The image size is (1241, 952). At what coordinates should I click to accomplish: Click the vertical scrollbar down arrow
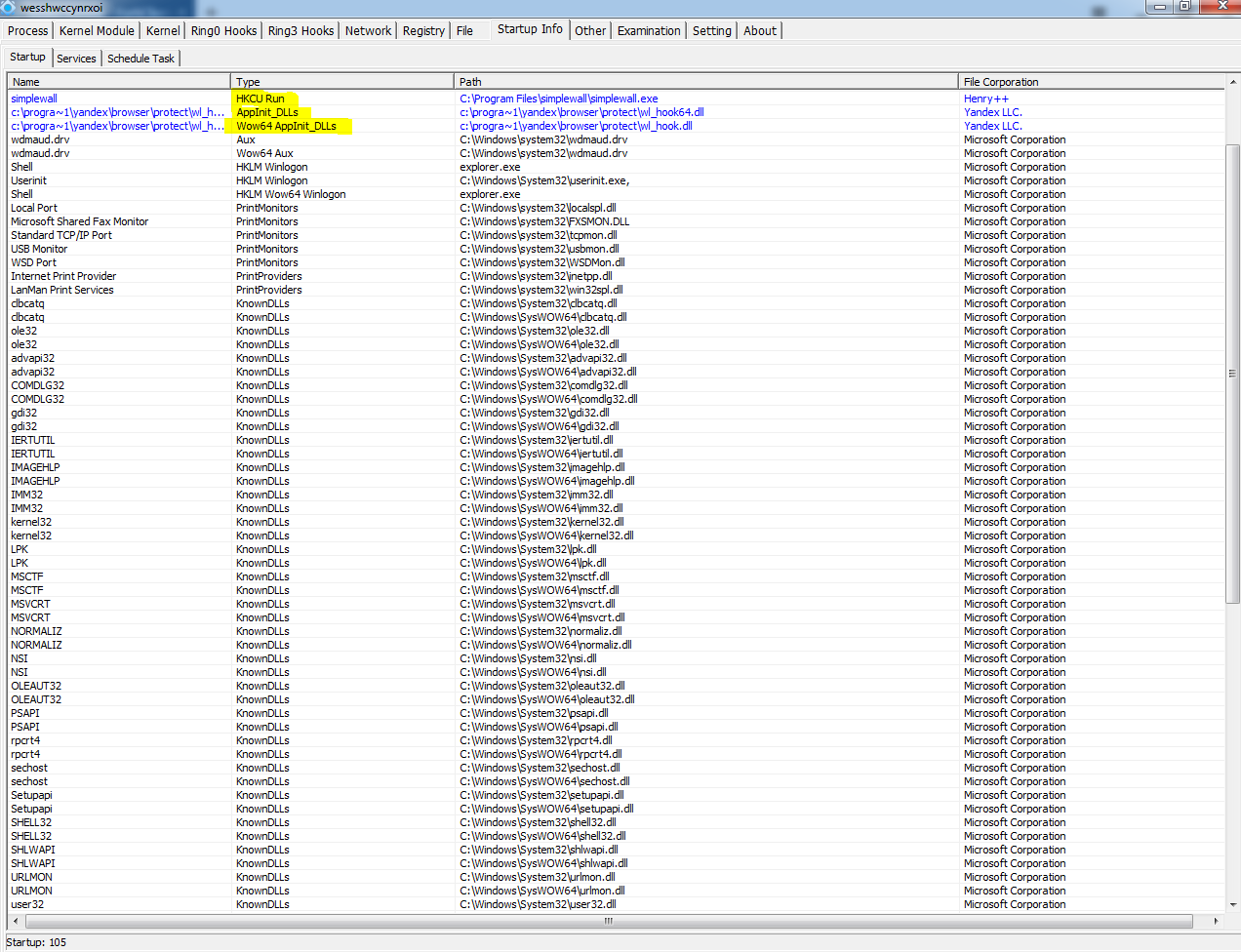point(1232,904)
